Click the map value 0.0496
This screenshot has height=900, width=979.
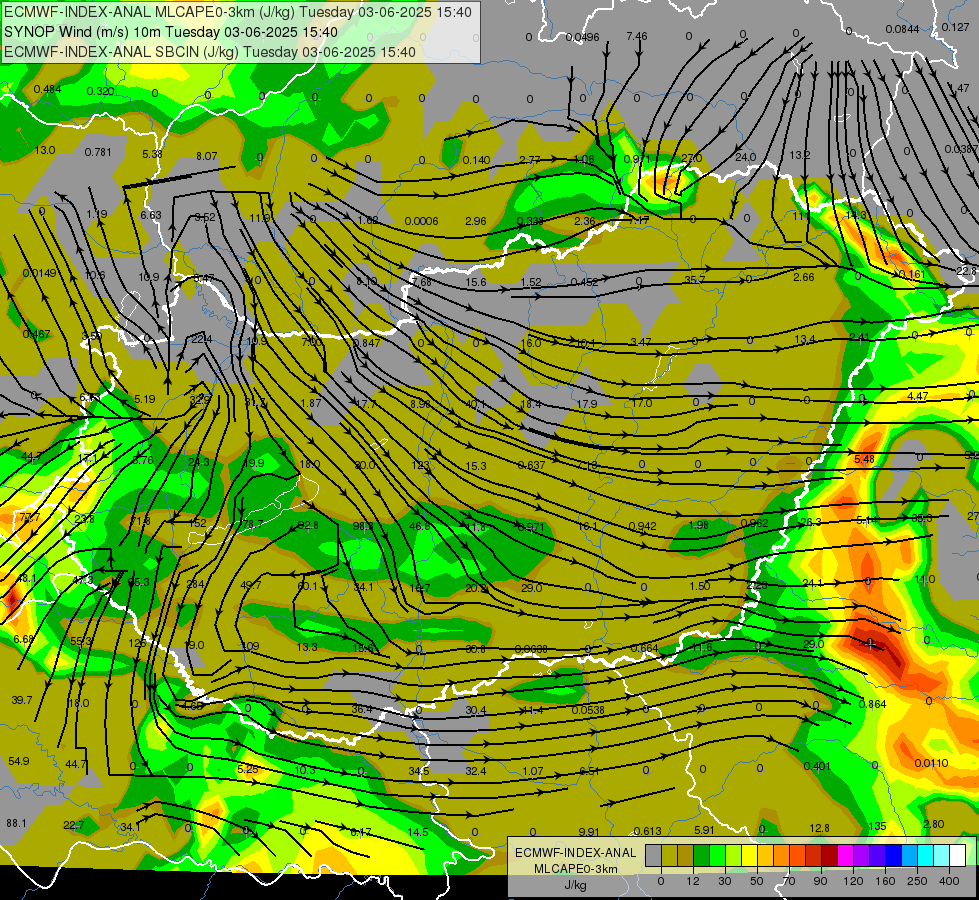coord(582,37)
